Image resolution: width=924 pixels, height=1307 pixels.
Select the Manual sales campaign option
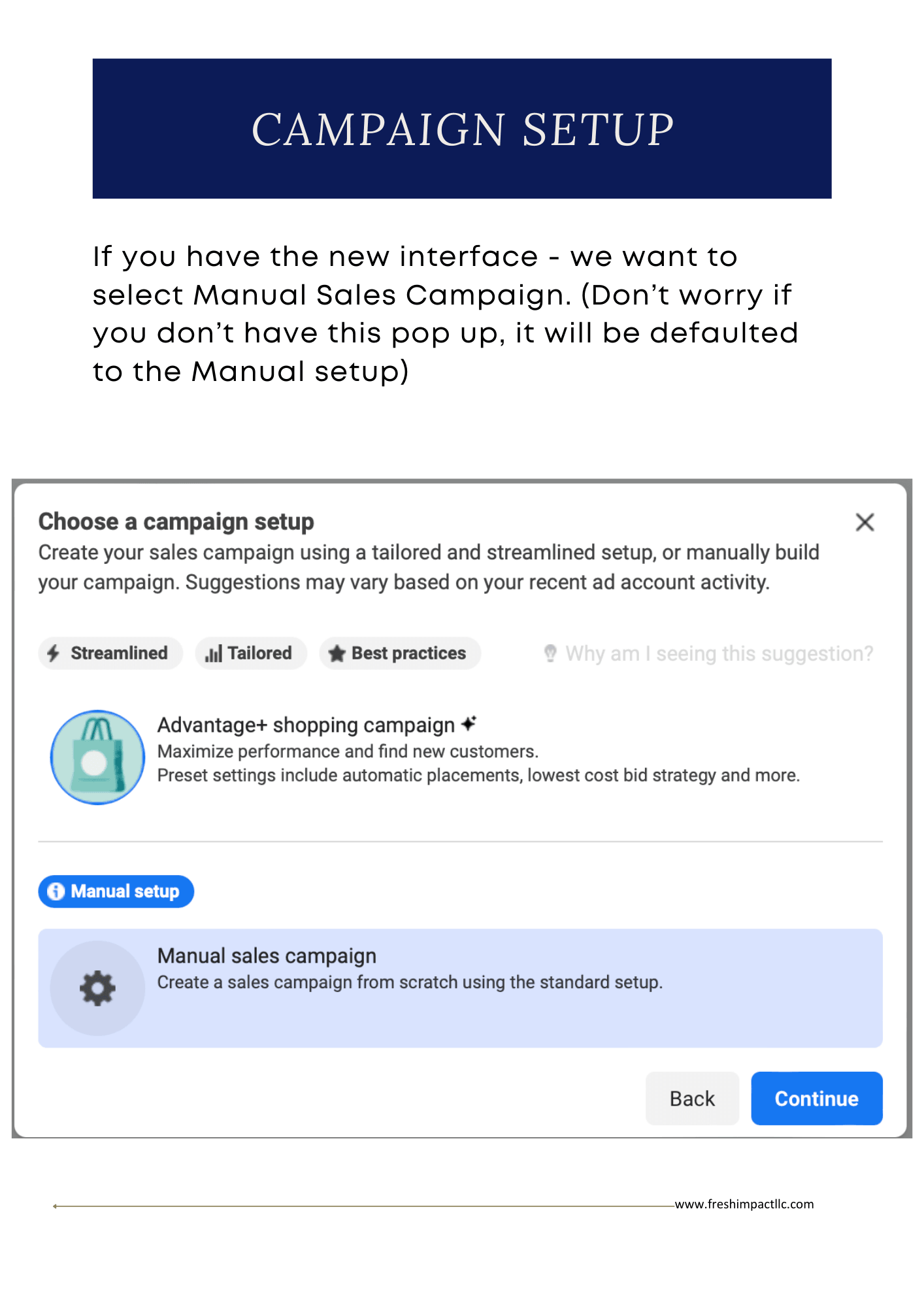pos(460,987)
